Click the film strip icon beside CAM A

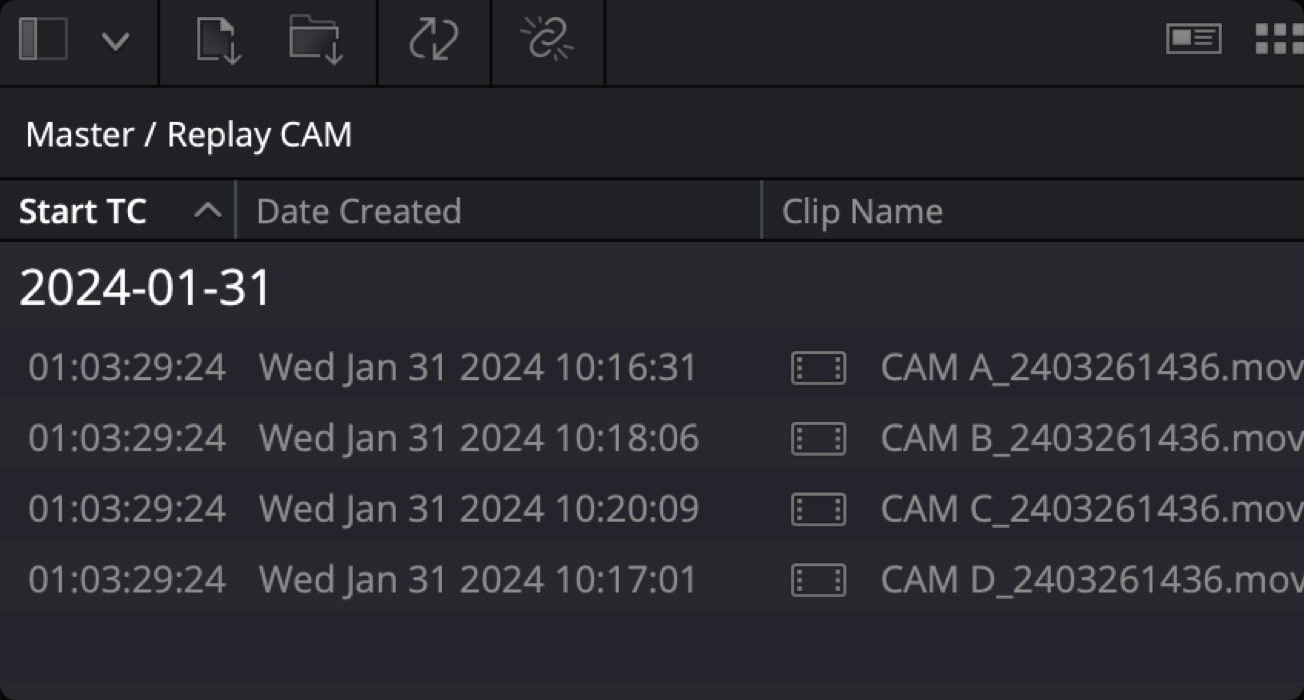(820, 367)
